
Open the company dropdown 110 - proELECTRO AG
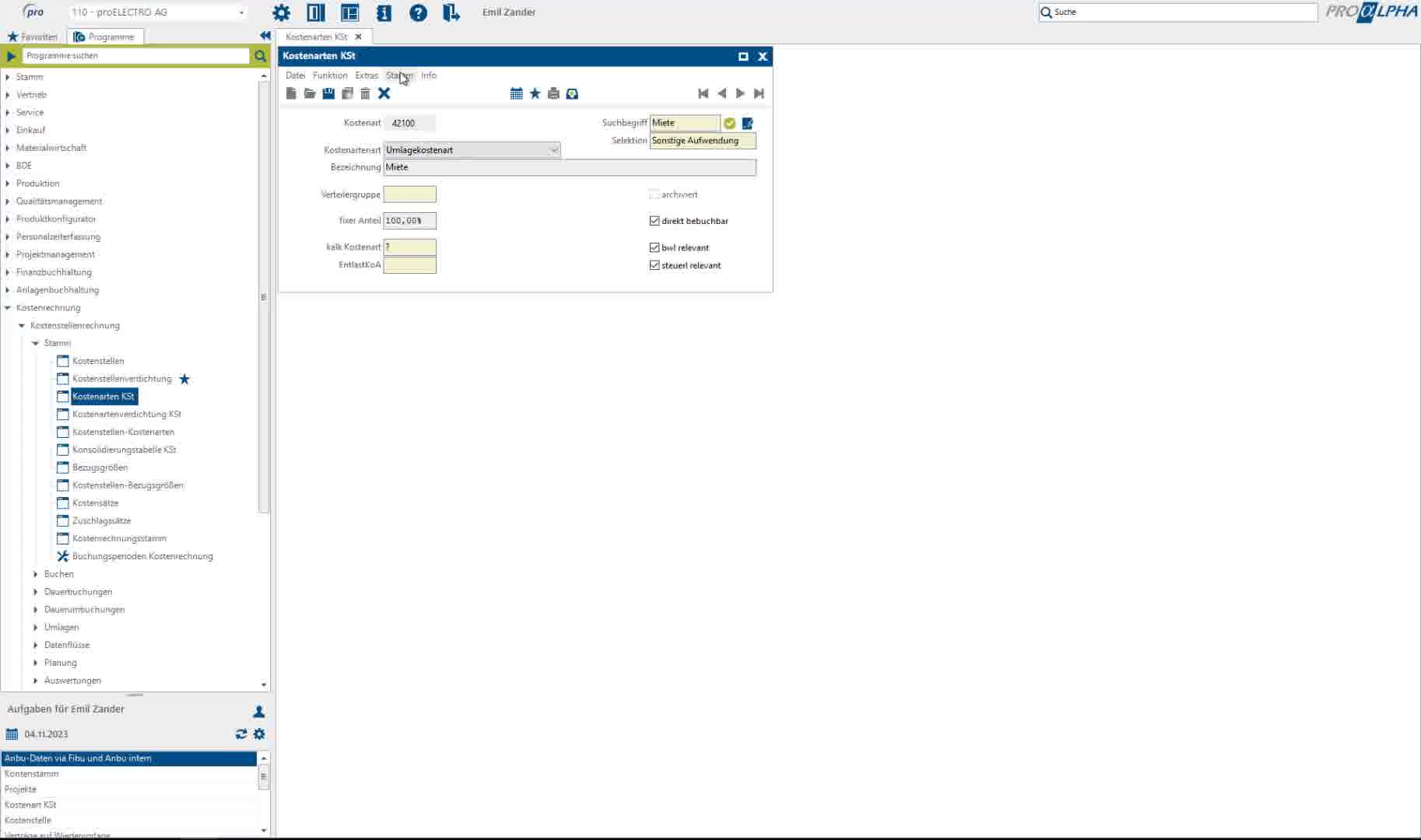158,12
